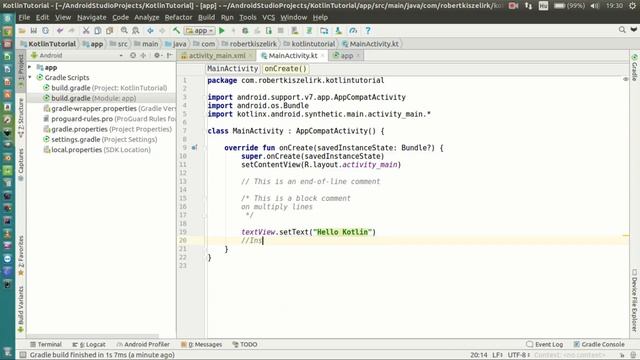Select the src breadcrumb folder
The width and height of the screenshot is (640, 360).
tap(119, 44)
